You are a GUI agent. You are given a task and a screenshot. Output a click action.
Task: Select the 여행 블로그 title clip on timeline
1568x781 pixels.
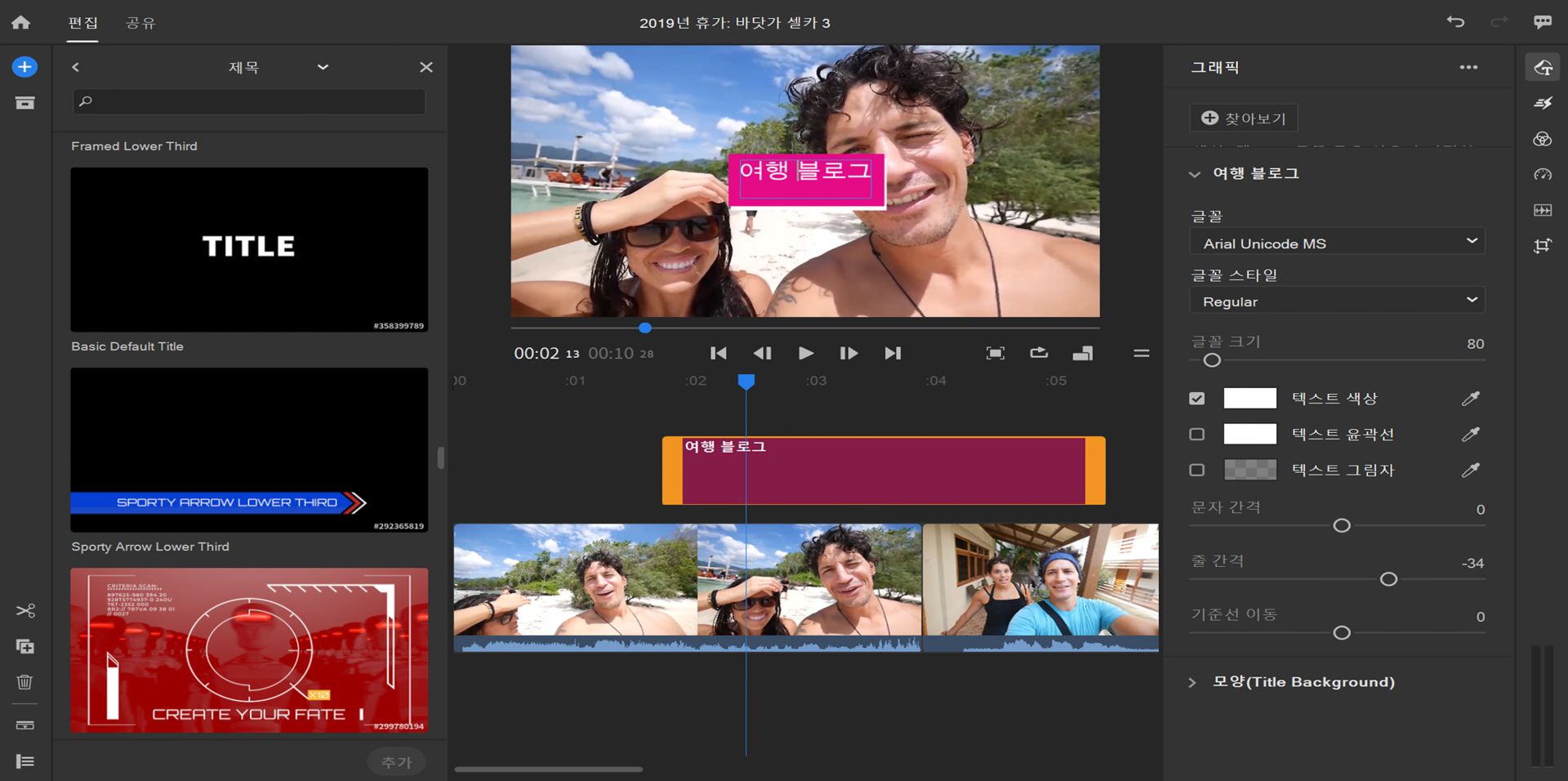[884, 471]
